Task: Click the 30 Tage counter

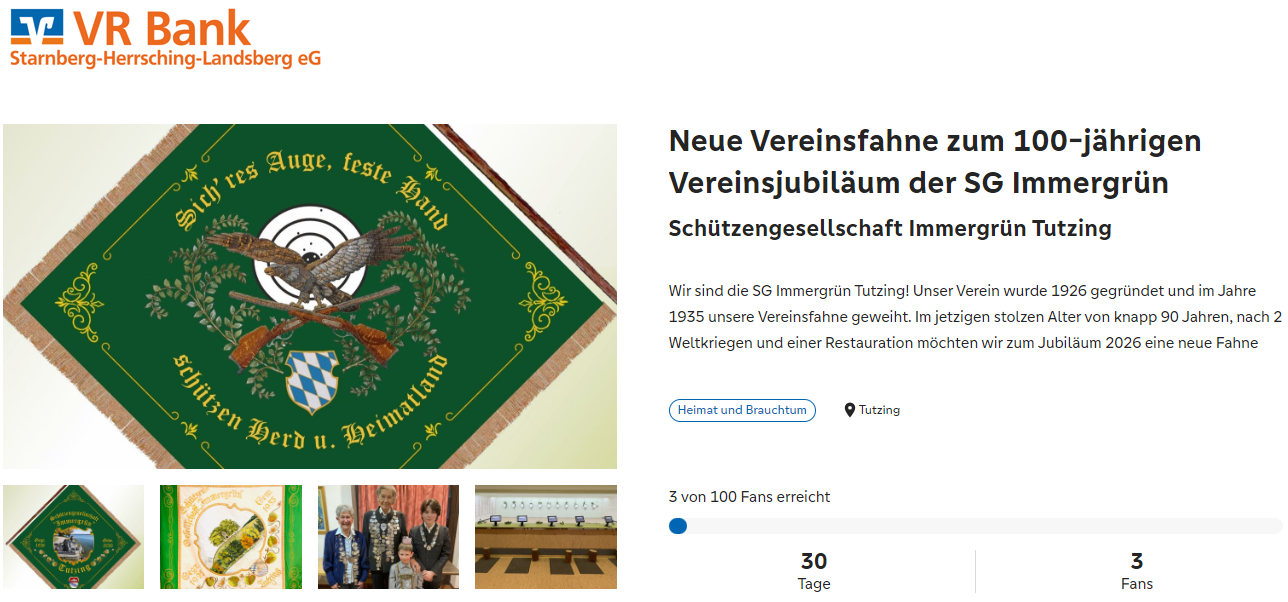Action: pos(814,571)
